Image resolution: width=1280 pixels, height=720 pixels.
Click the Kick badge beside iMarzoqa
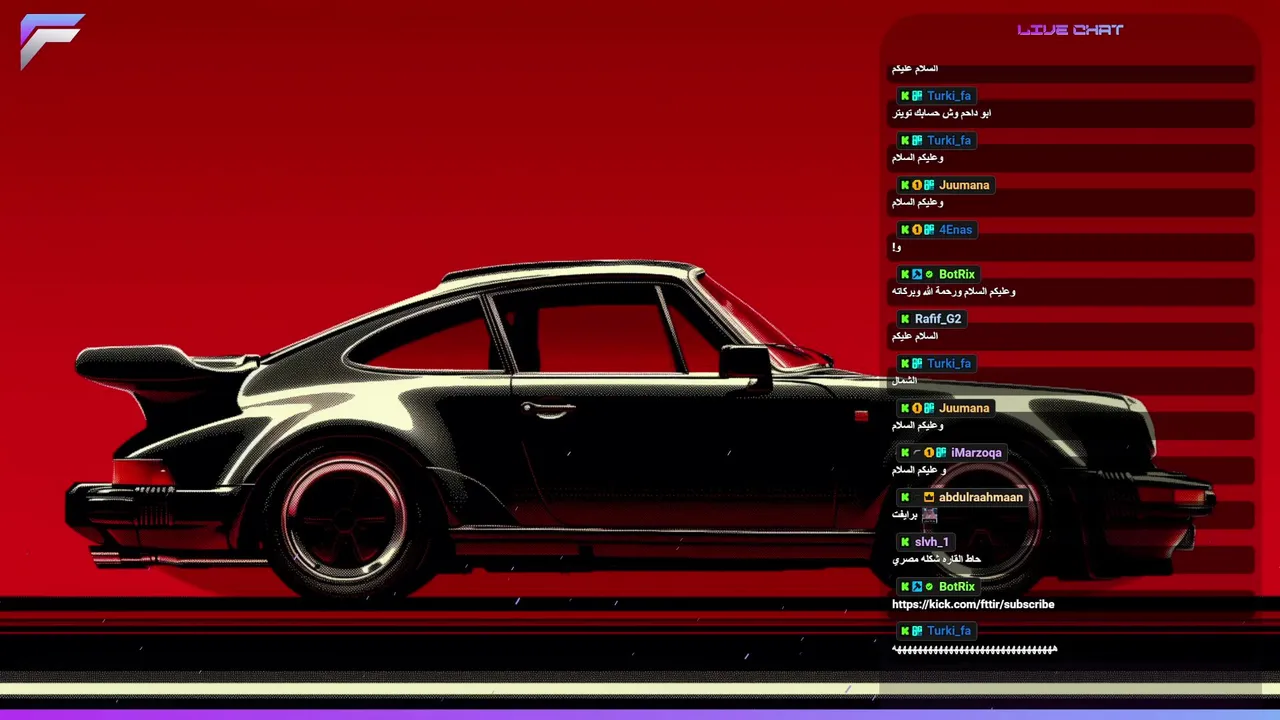[905, 453]
